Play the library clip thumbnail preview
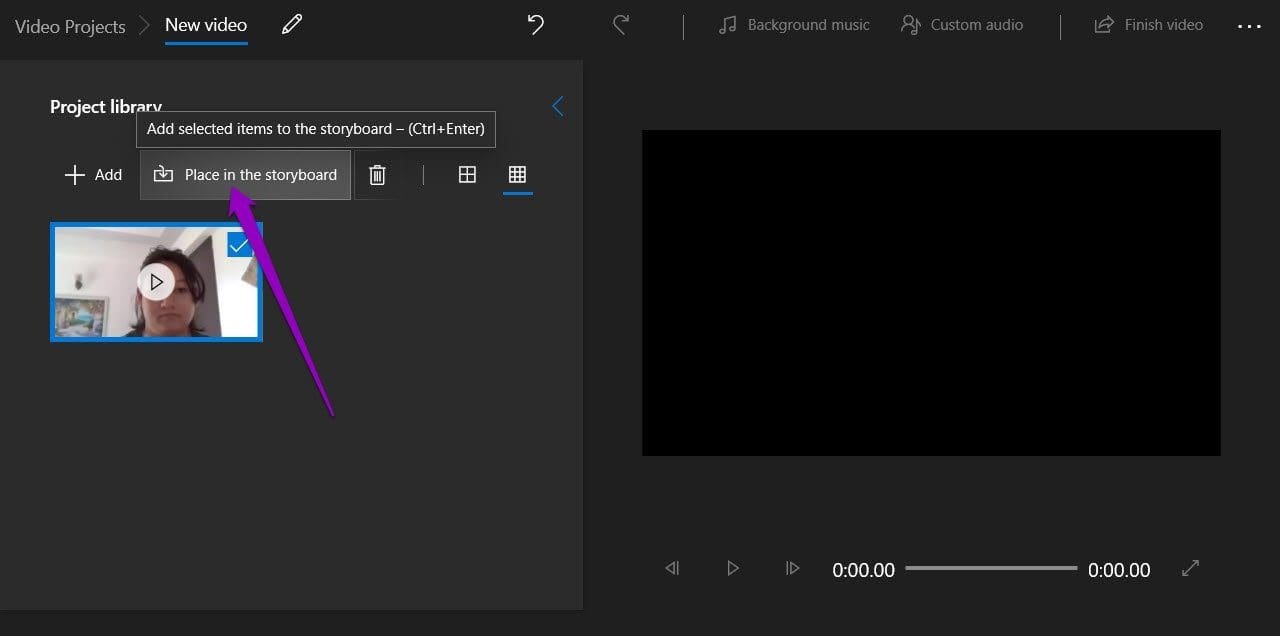 pos(156,282)
